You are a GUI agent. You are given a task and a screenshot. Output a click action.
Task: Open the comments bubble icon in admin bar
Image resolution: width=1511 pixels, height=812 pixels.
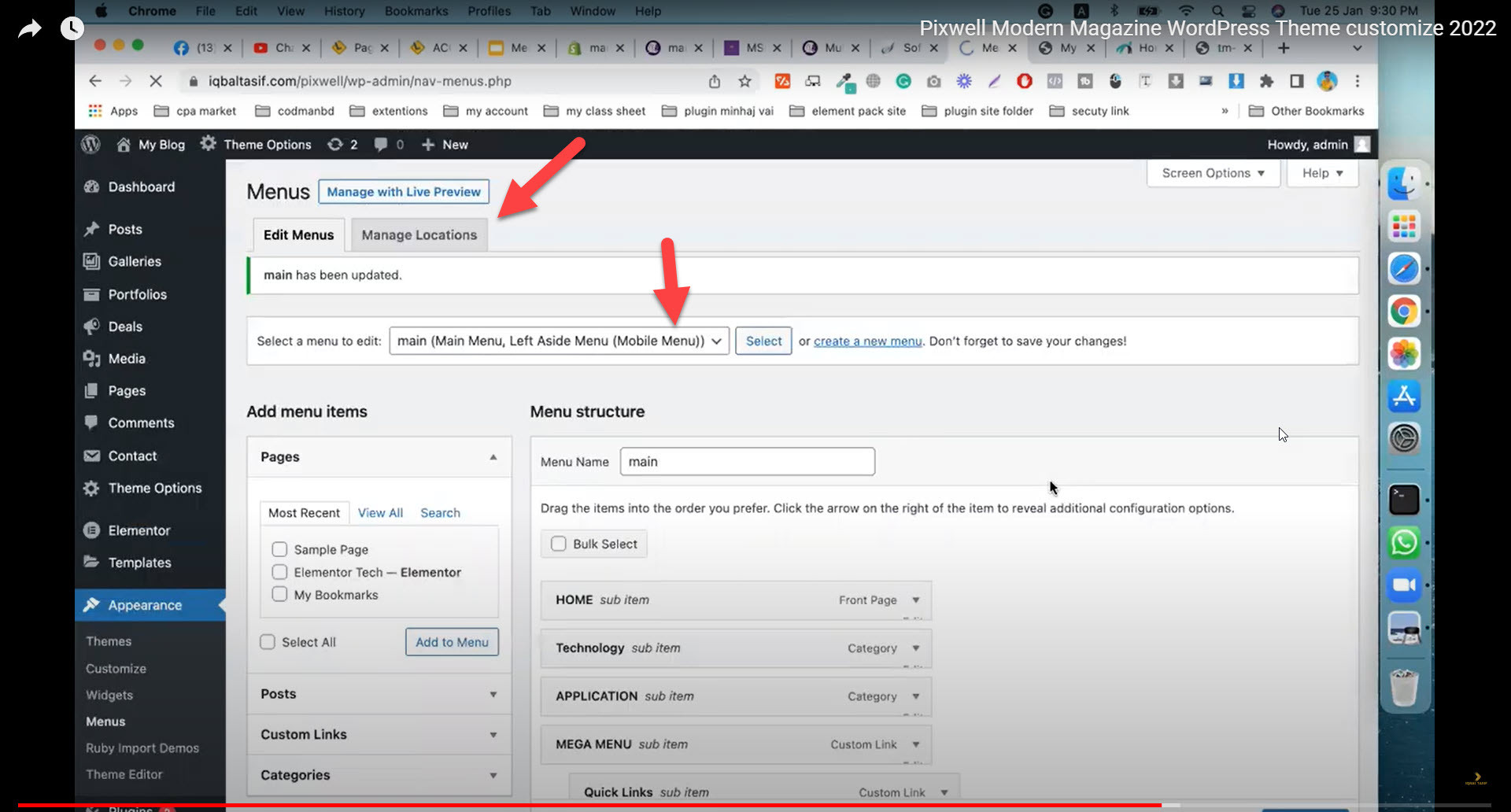(381, 145)
